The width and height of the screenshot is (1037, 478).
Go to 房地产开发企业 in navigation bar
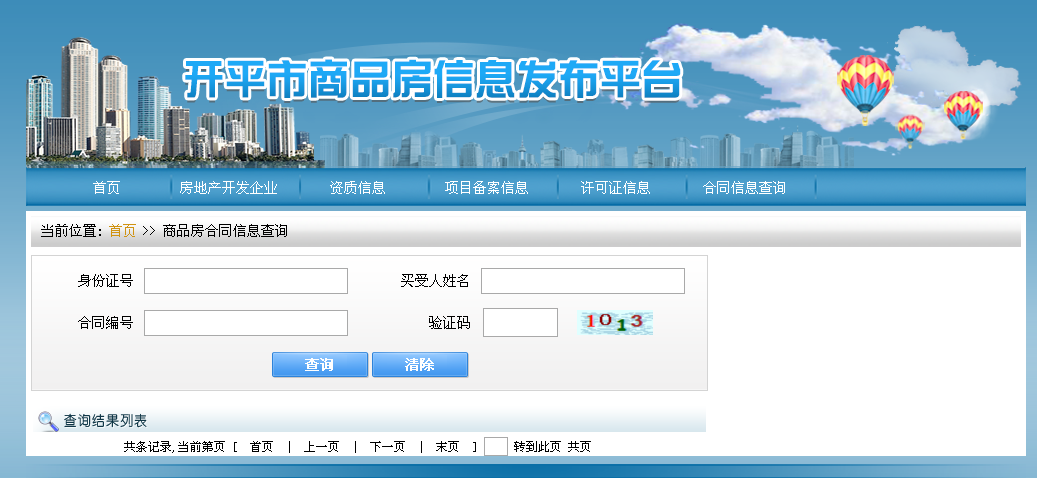(228, 188)
